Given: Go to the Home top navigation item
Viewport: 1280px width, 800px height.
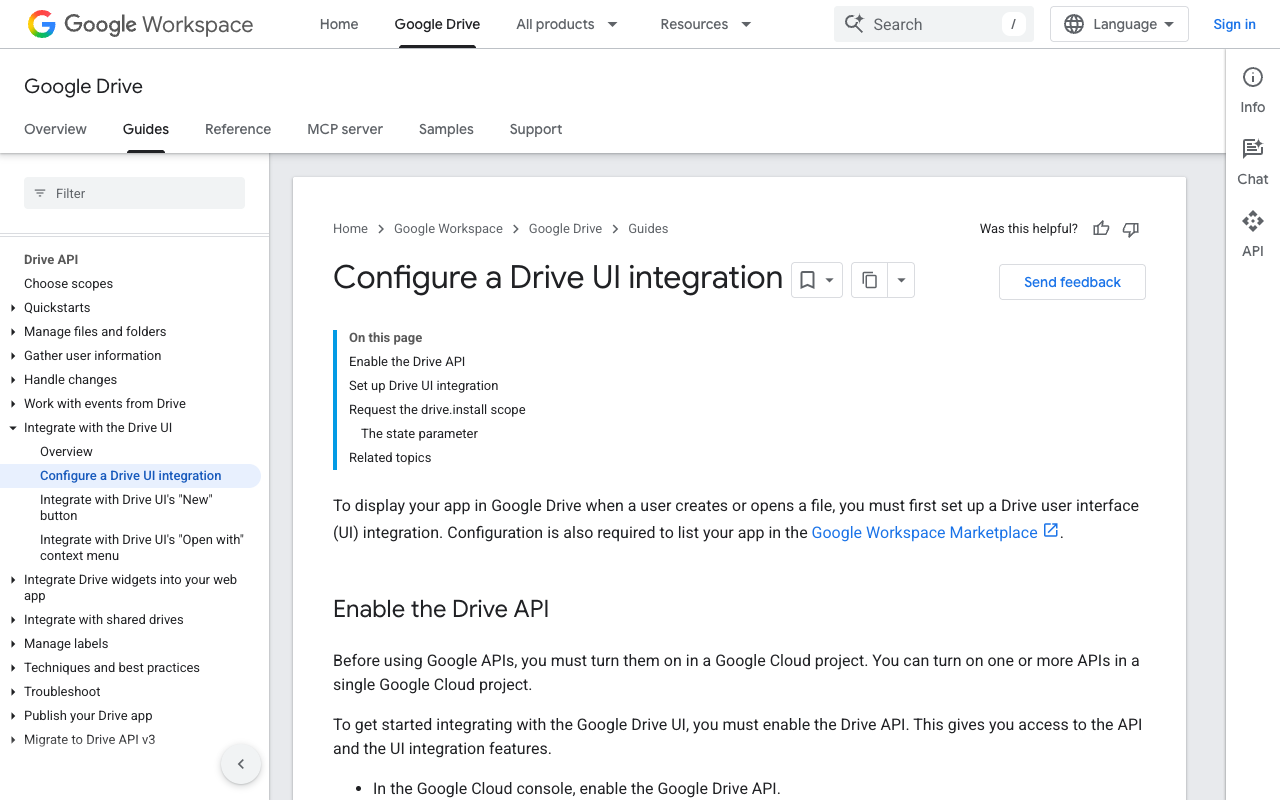Looking at the screenshot, I should (x=339, y=24).
